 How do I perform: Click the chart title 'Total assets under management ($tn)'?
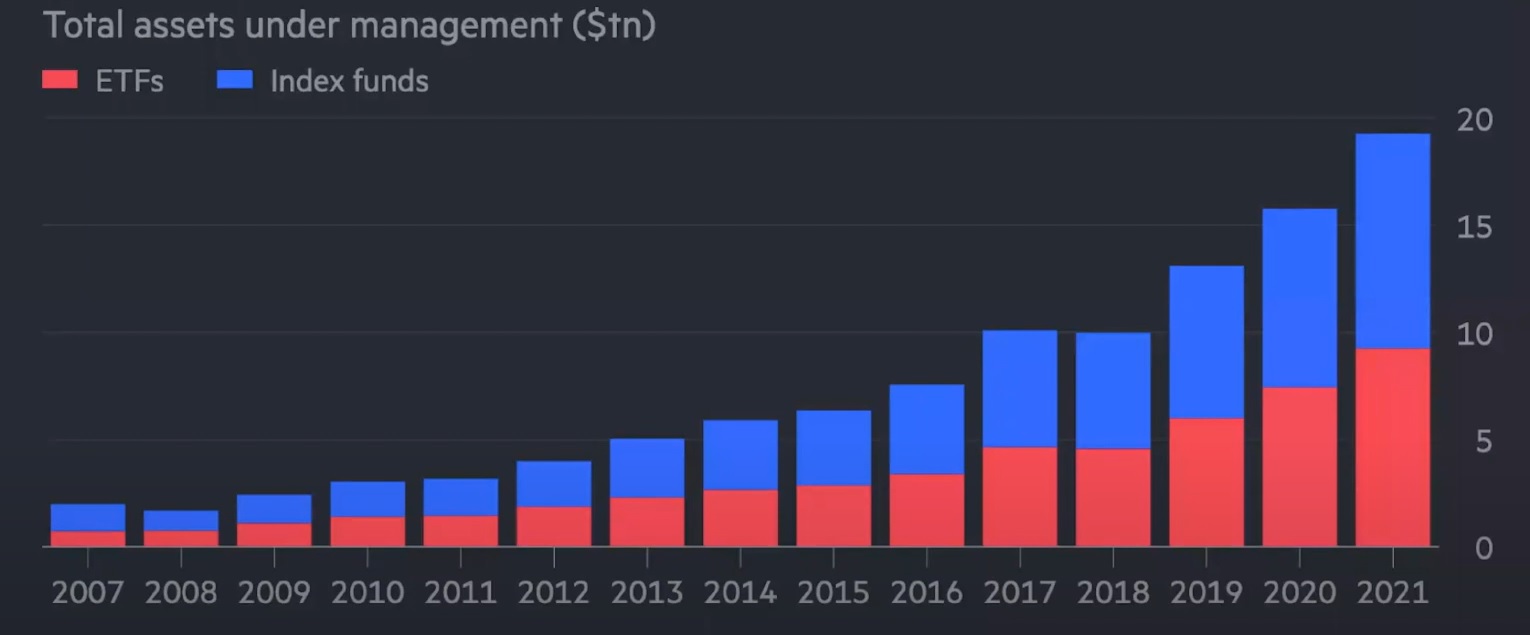click(x=349, y=26)
